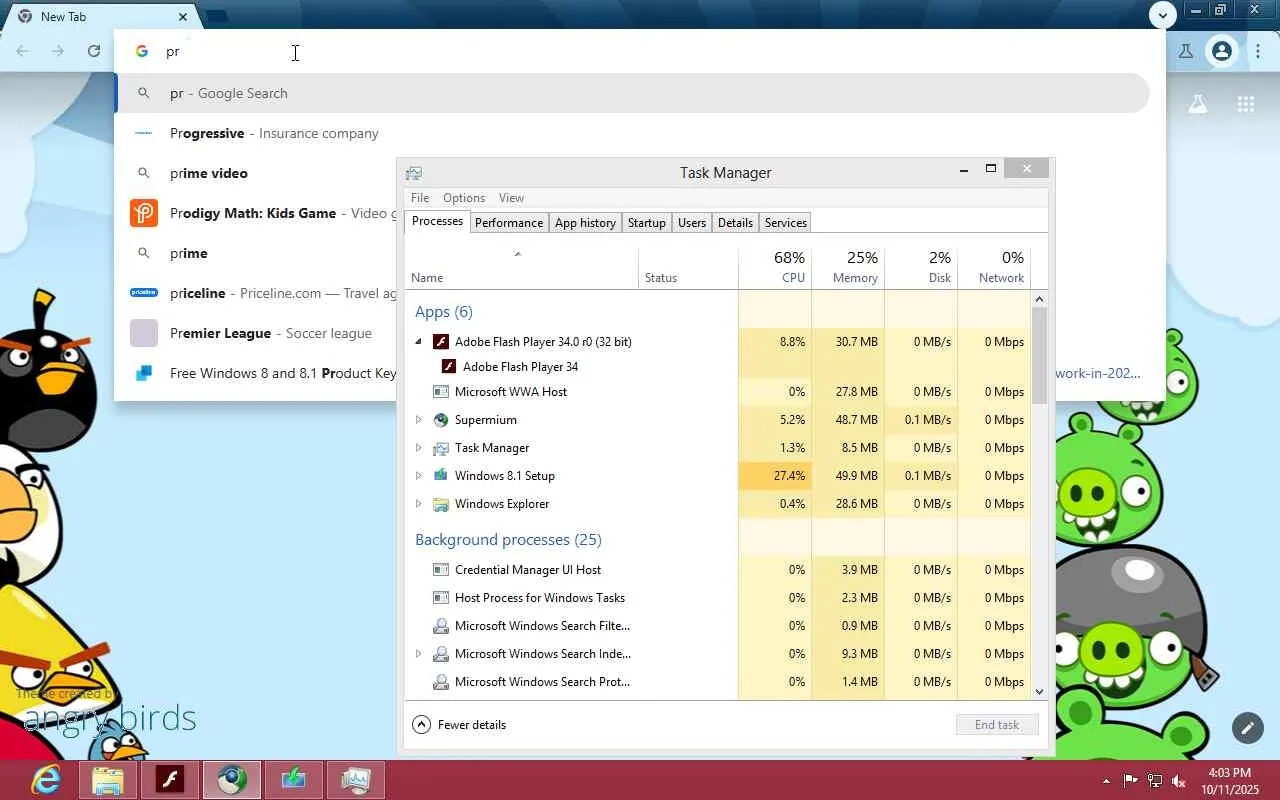Click the browser Reload page icon
Screen dimensions: 1280x800
[x=94, y=51]
